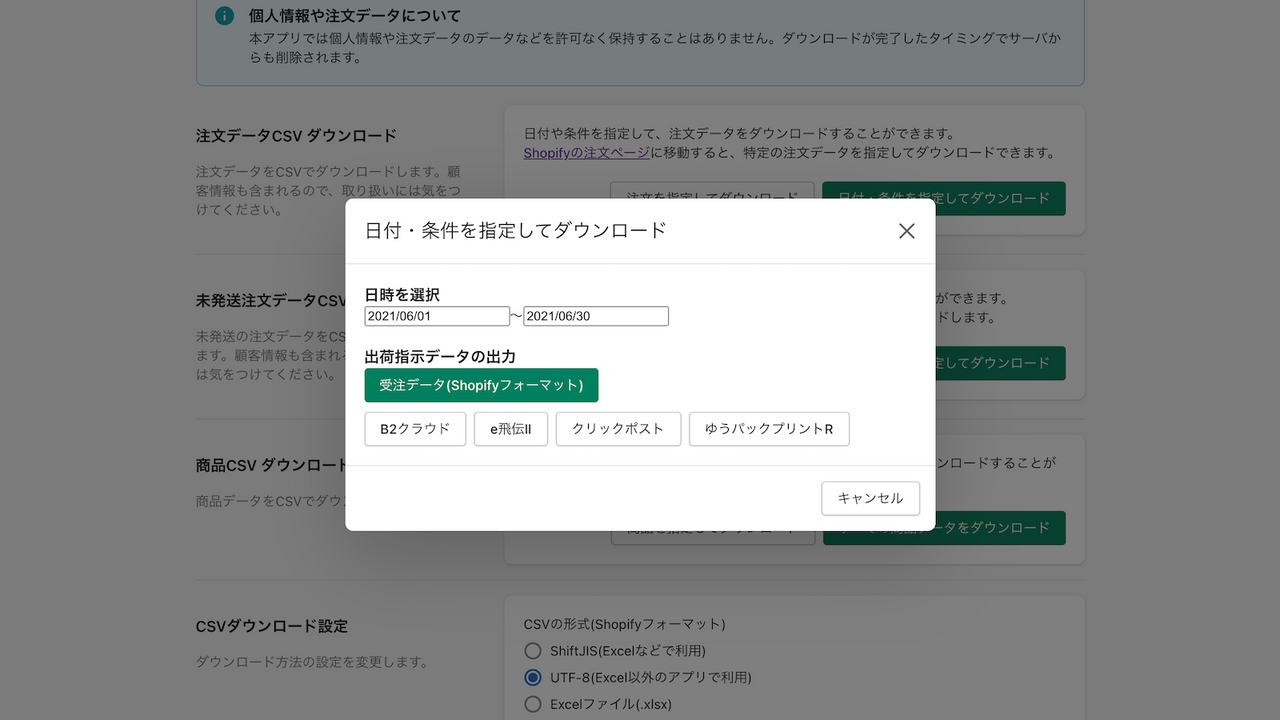Click the start date field 2021/06/01
The height and width of the screenshot is (720, 1280).
(x=437, y=316)
